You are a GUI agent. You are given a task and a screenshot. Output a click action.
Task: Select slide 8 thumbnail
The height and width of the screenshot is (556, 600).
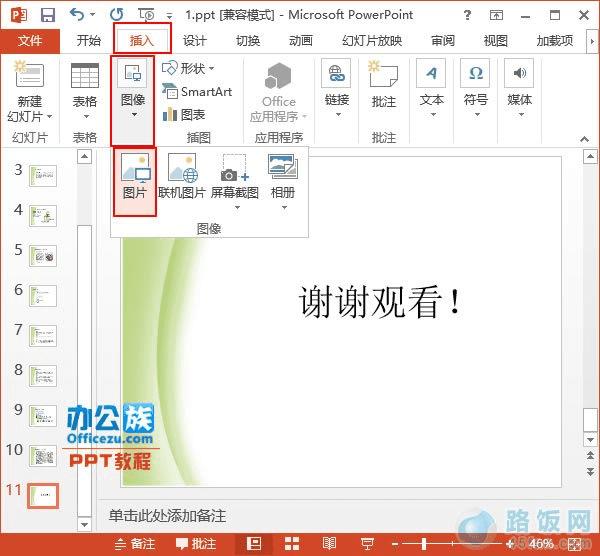[43, 376]
